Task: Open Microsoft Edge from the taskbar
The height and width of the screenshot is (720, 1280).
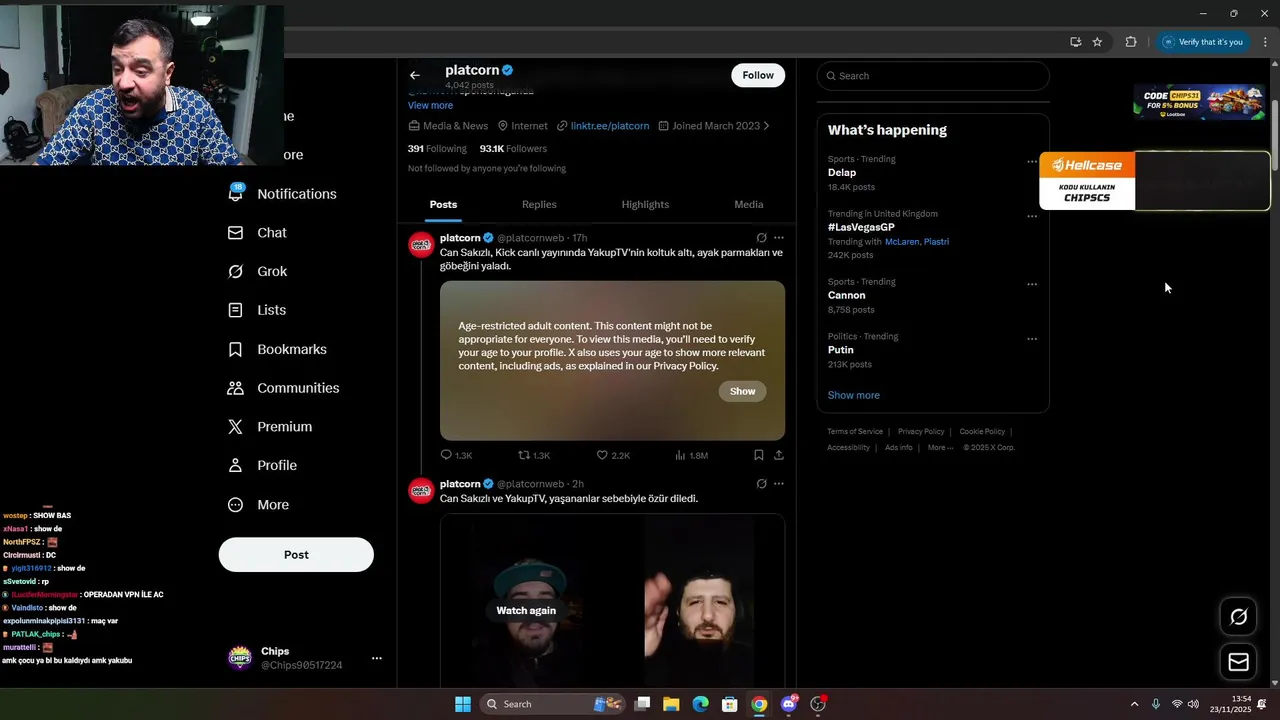Action: [x=701, y=704]
